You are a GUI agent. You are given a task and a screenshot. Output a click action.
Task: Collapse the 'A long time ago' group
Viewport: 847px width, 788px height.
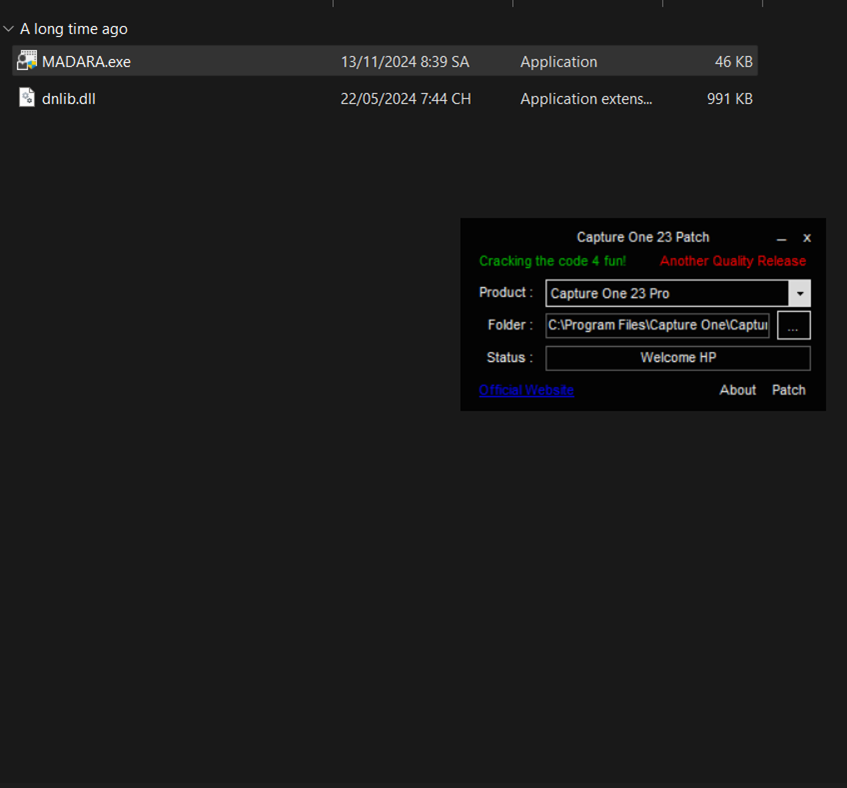8,29
